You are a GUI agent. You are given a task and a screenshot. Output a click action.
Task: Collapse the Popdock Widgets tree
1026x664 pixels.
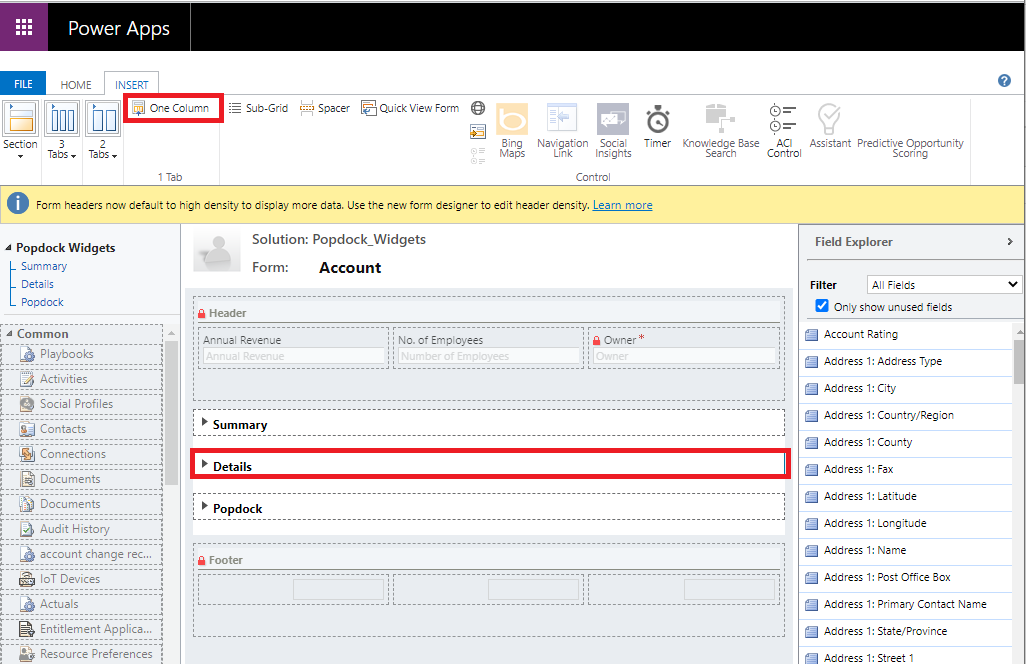point(9,247)
